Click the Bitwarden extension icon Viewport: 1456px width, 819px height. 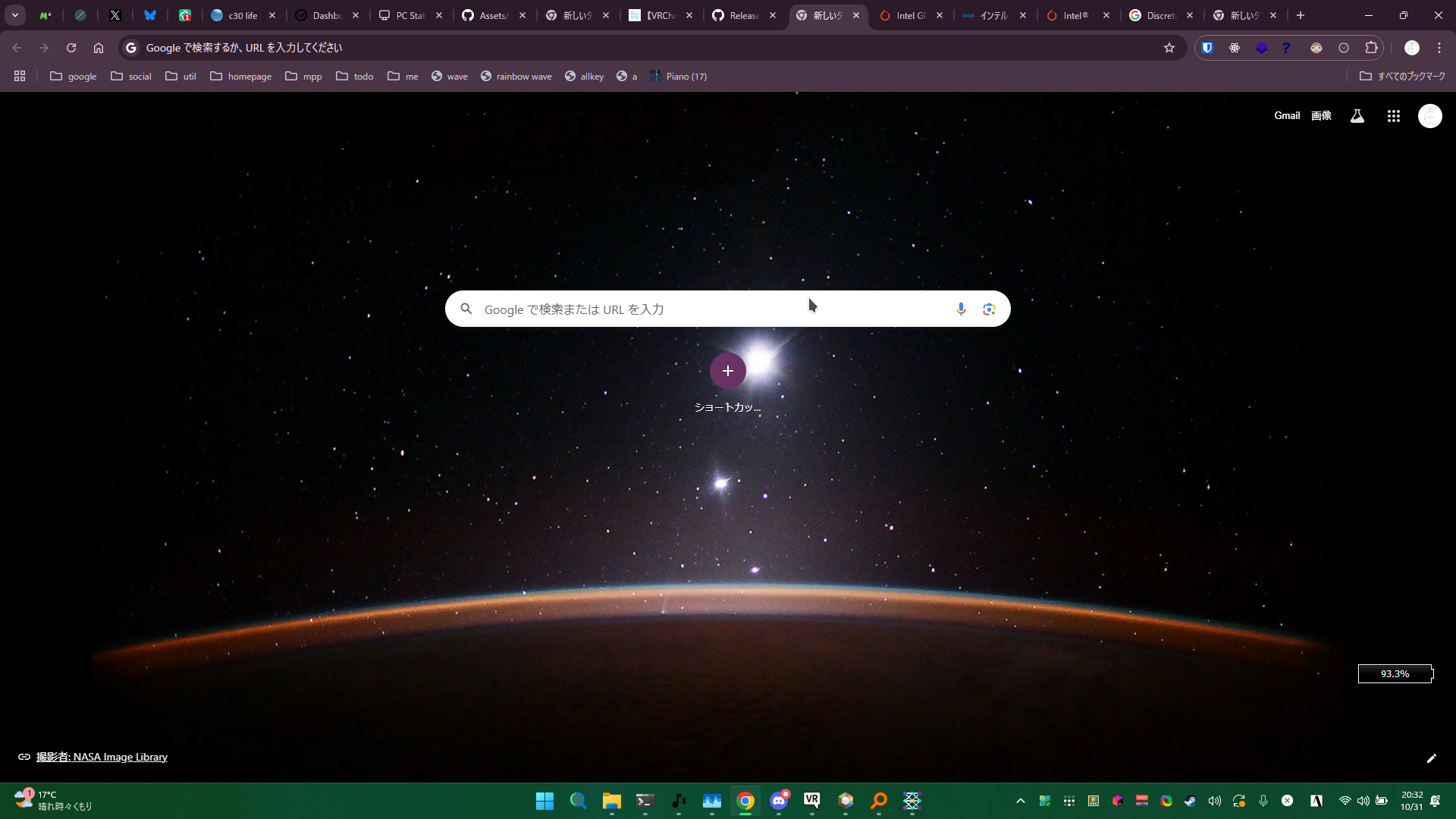coord(1207,48)
